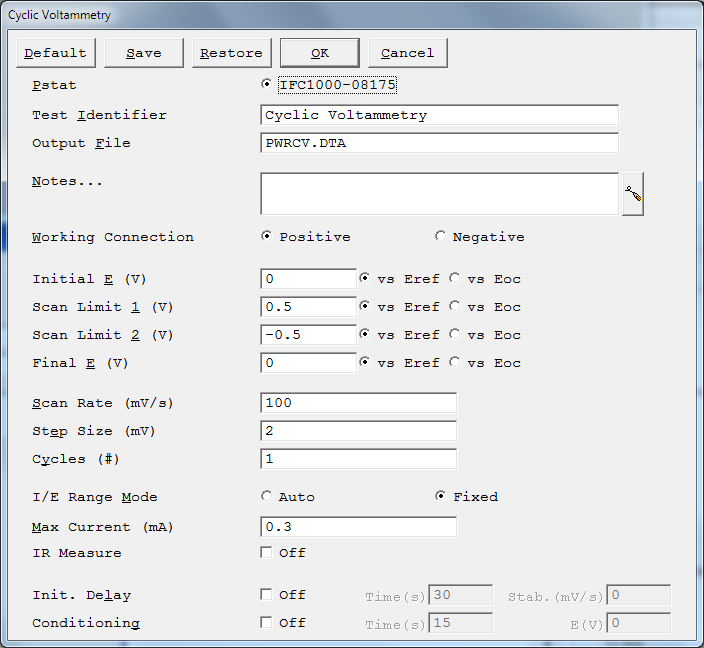Click the Step Size field
Image resolution: width=704 pixels, height=648 pixels.
tap(359, 431)
